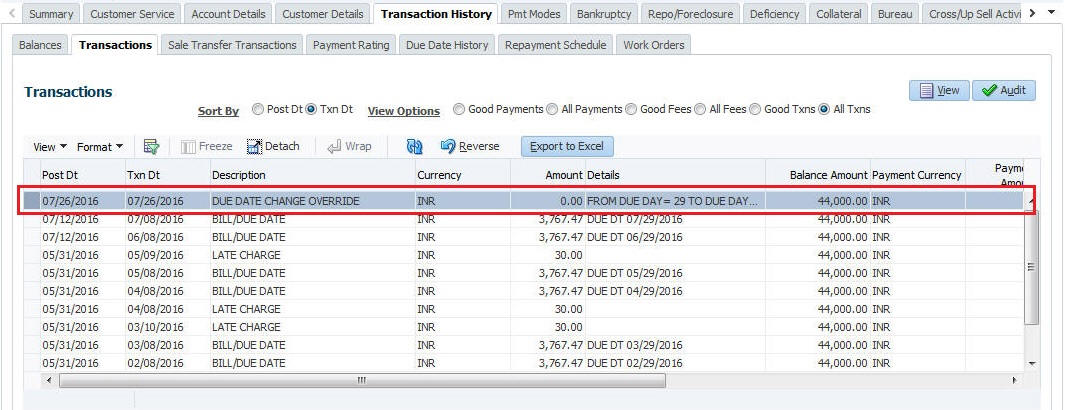The image size is (1065, 410).
Task: Choose Good Payments view option
Action: click(459, 109)
